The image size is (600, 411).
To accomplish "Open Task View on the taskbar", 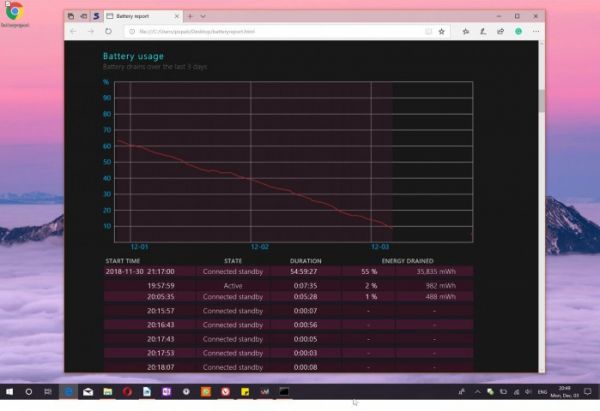I will coord(48,392).
